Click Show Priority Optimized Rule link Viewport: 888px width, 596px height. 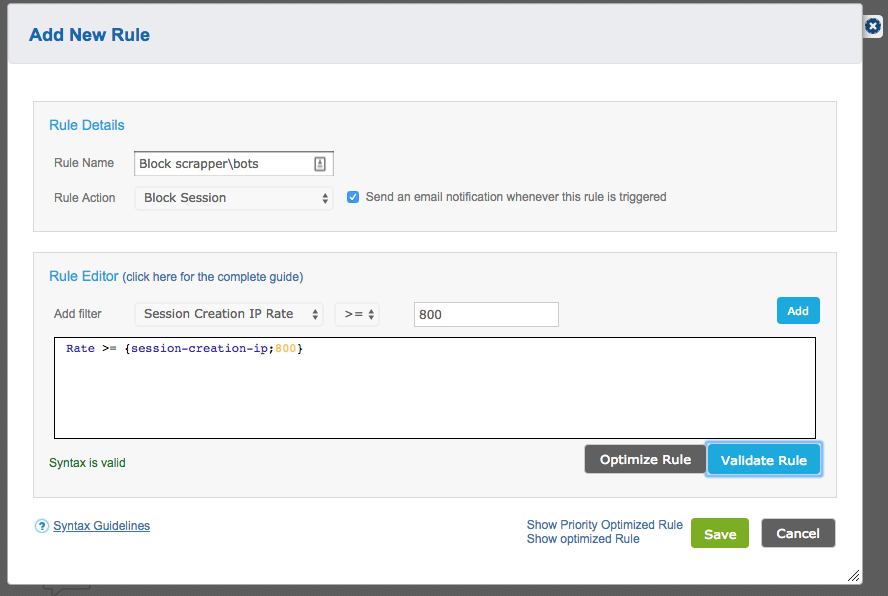pyautogui.click(x=604, y=525)
